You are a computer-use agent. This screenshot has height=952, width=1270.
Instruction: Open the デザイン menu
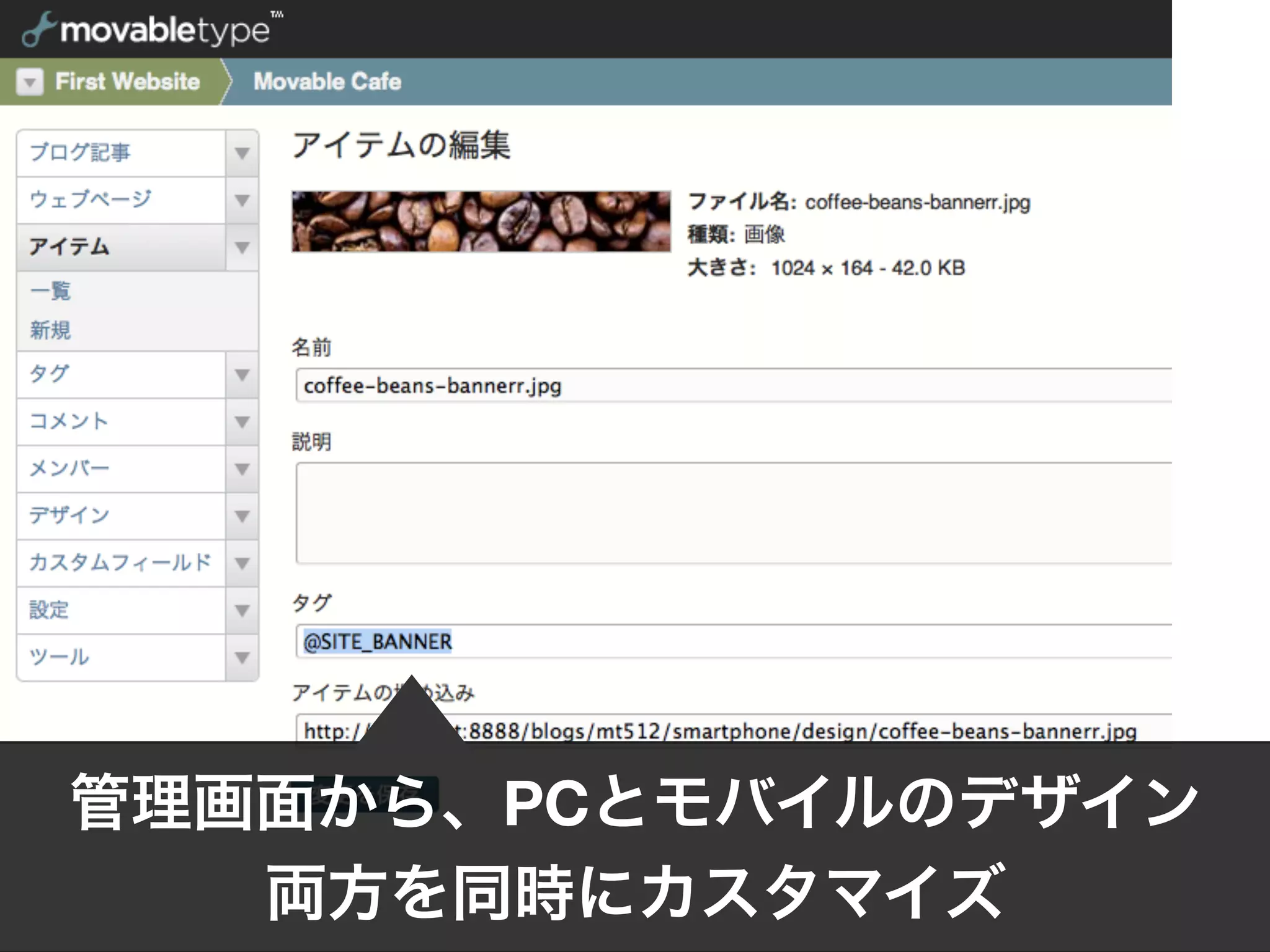[x=121, y=516]
